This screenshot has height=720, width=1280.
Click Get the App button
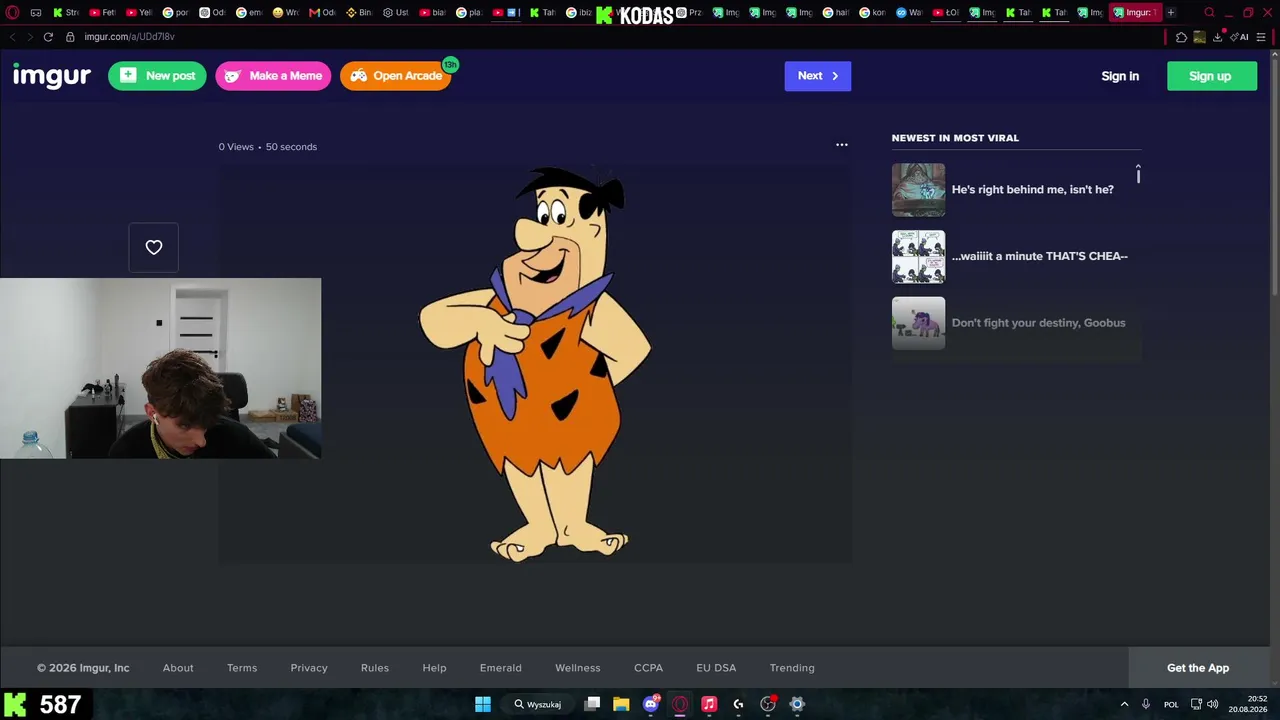[x=1198, y=668]
